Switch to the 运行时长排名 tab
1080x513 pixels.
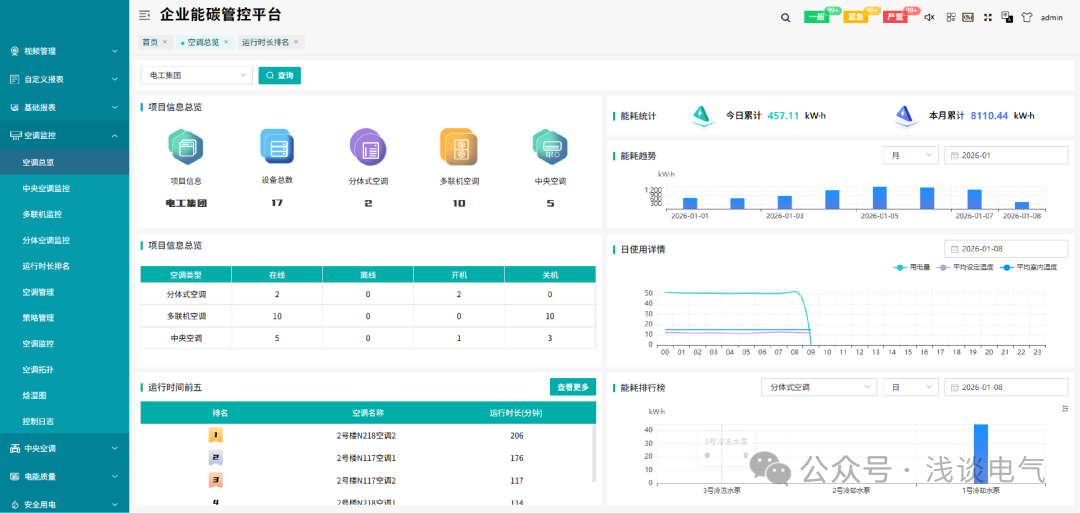point(266,42)
